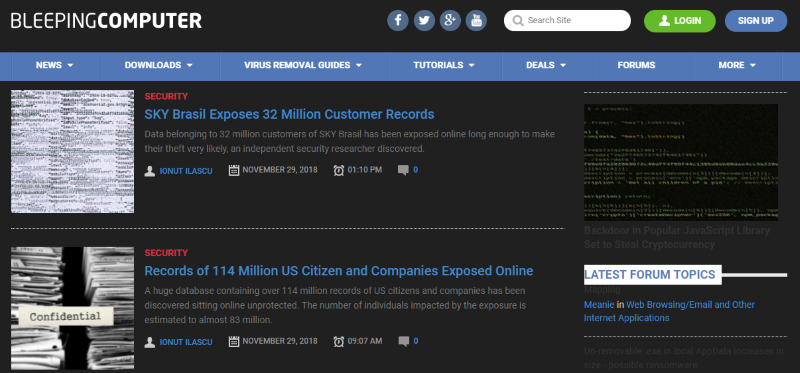The width and height of the screenshot is (800, 373).
Task: Open comment count for SKY Brasil article
Action: pos(415,170)
